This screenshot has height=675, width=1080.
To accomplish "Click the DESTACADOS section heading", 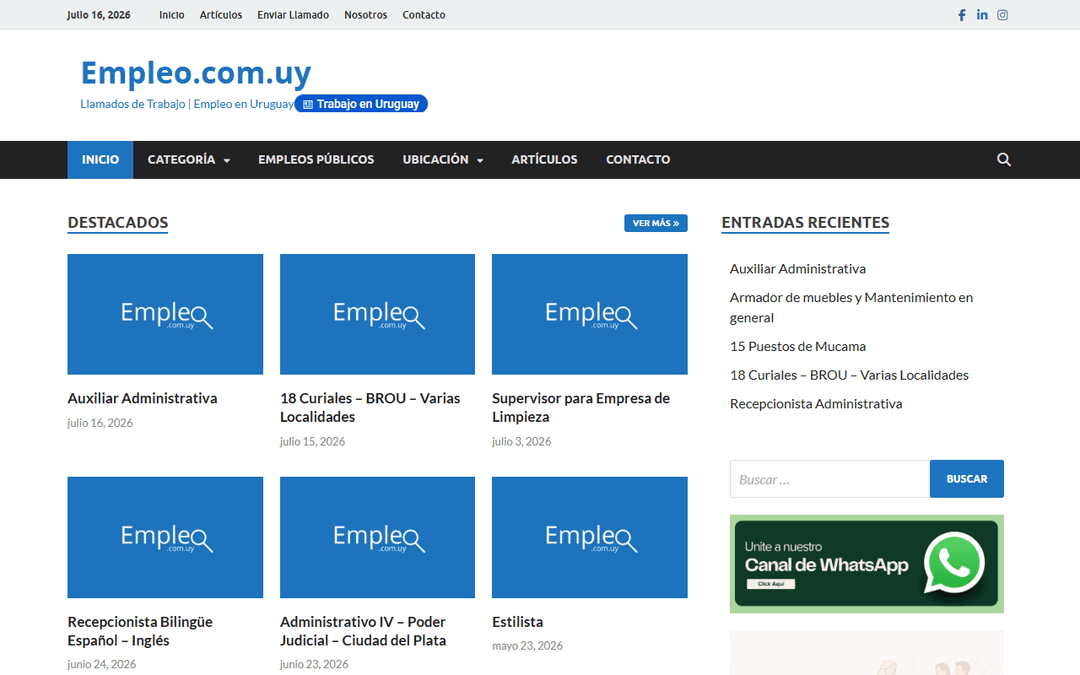I will pos(118,222).
